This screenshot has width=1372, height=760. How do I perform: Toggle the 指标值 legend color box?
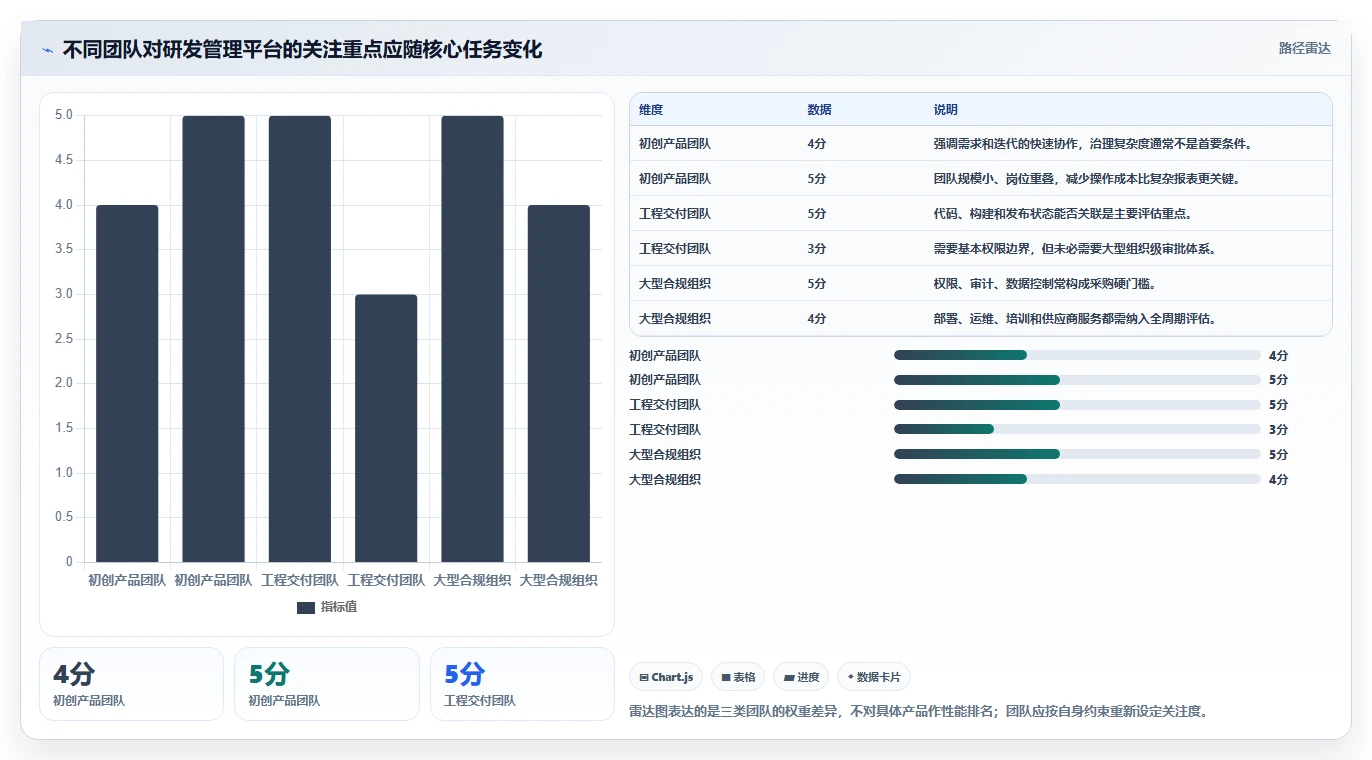pyautogui.click(x=306, y=608)
